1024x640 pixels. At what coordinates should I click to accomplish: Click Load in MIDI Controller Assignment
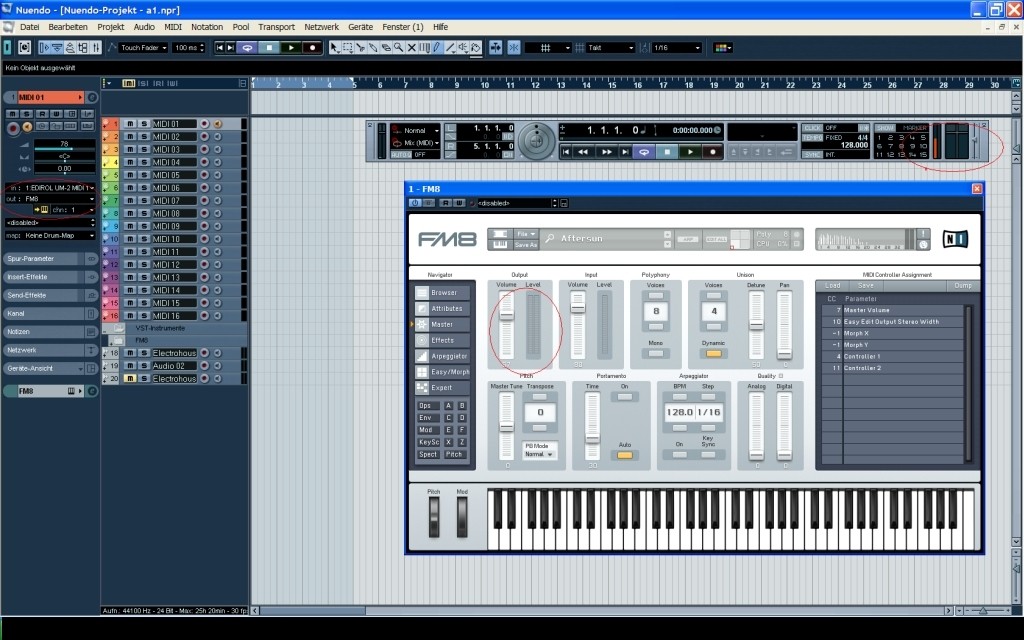click(833, 285)
